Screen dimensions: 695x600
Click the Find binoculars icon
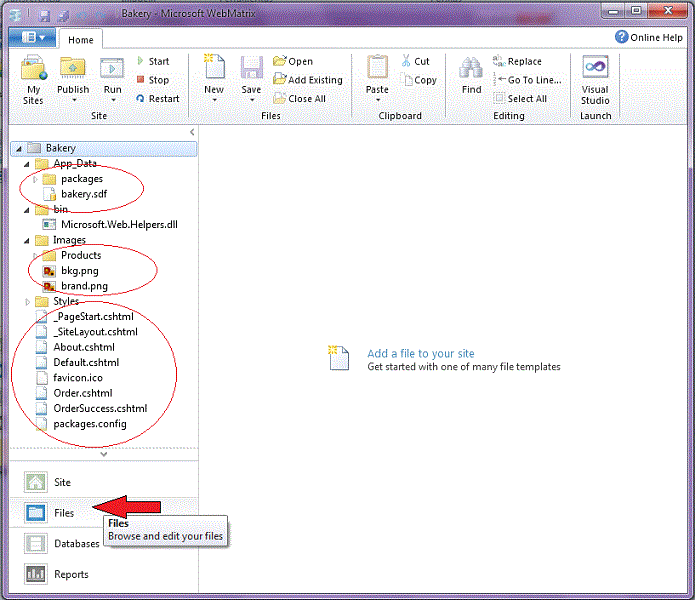(471, 69)
